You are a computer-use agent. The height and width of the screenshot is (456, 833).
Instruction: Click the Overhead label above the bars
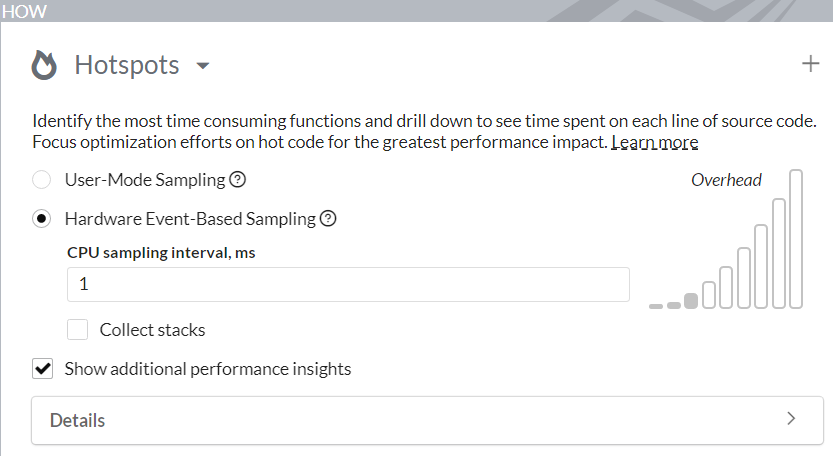pos(726,181)
